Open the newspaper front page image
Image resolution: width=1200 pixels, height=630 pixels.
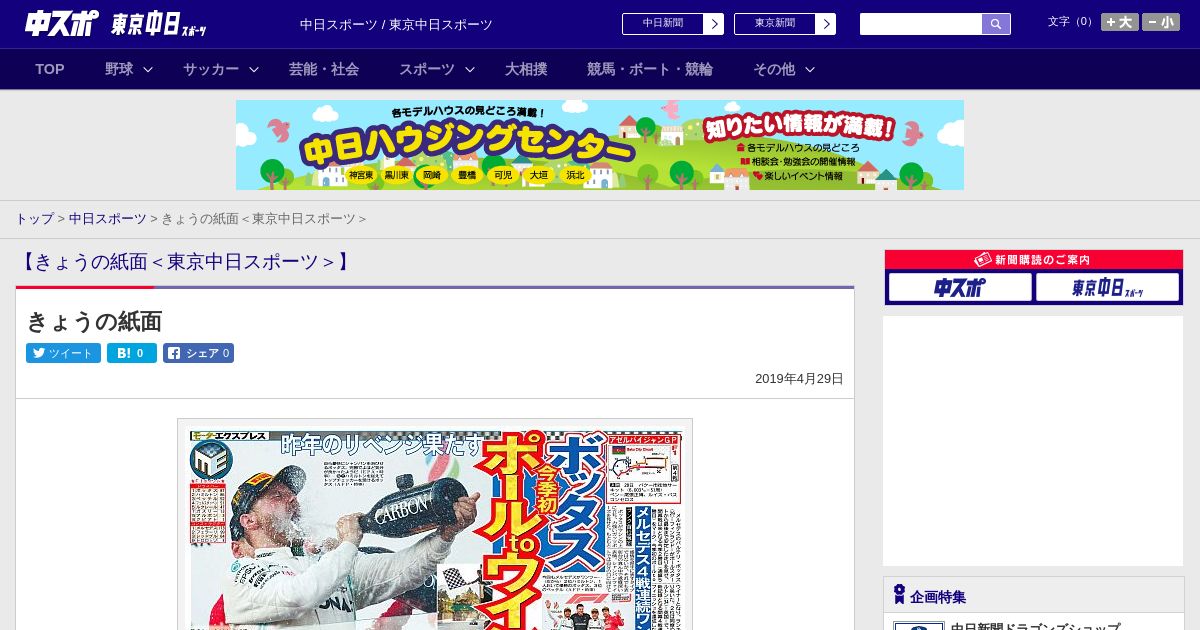[435, 524]
